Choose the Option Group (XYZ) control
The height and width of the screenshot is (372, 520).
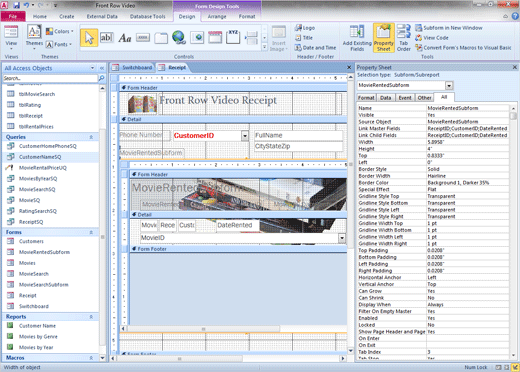[x=233, y=37]
